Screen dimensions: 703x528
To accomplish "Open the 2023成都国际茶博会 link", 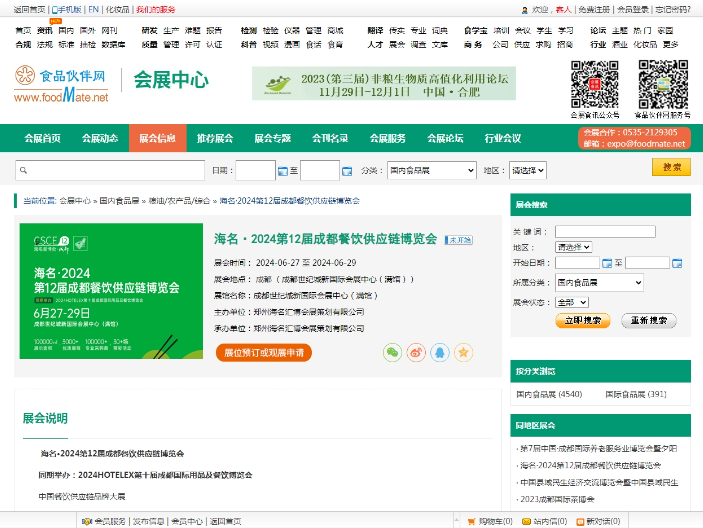I will 557,499.
